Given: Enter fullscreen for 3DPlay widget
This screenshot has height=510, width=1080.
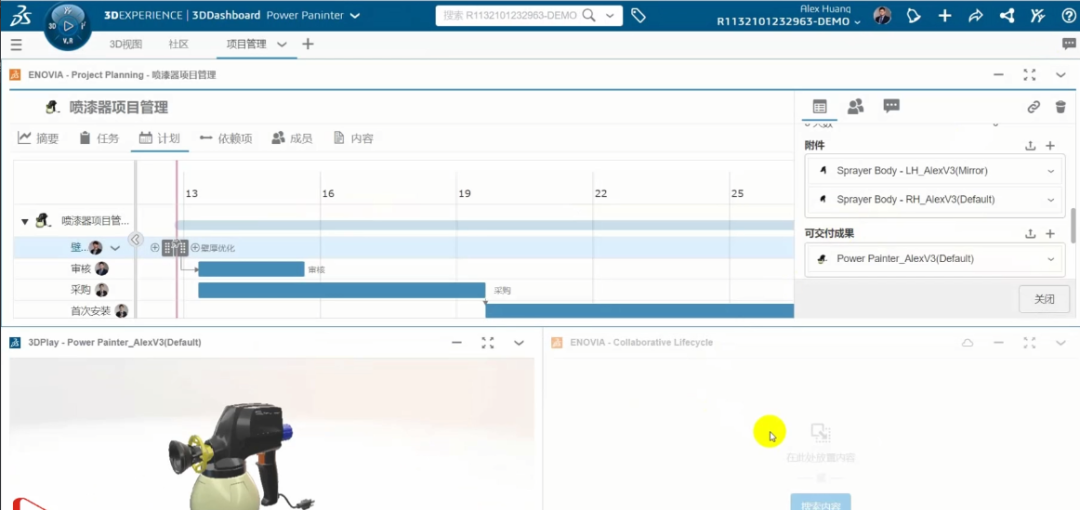Looking at the screenshot, I should [x=488, y=343].
